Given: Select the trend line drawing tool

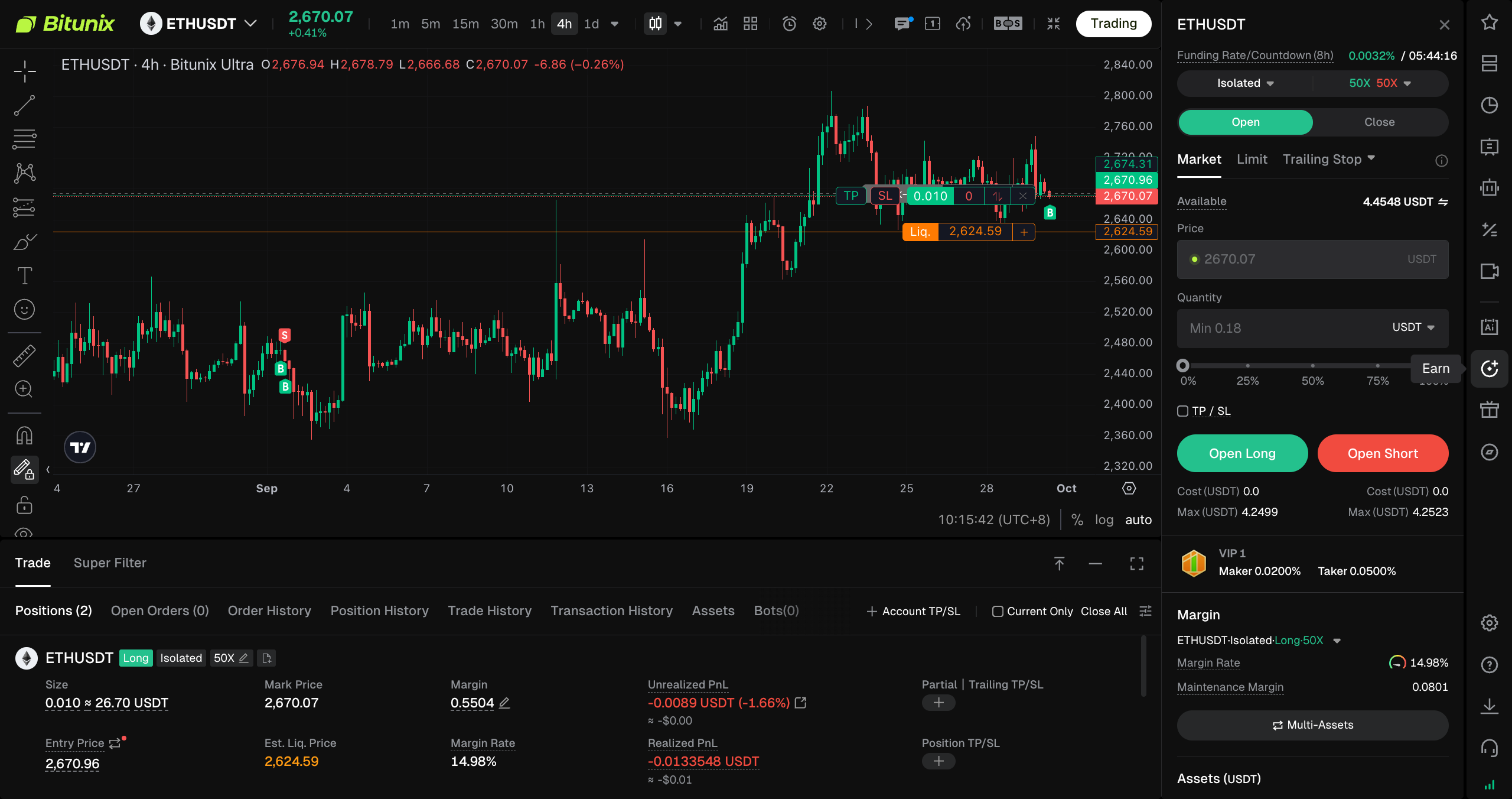Looking at the screenshot, I should tap(25, 106).
